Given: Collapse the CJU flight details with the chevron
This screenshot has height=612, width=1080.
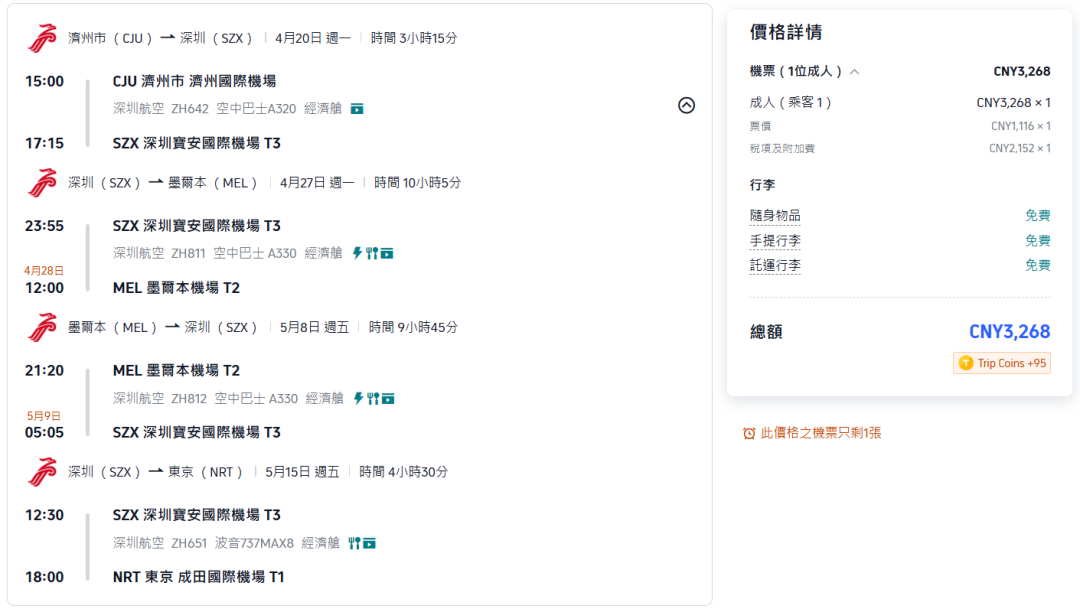Looking at the screenshot, I should [687, 105].
